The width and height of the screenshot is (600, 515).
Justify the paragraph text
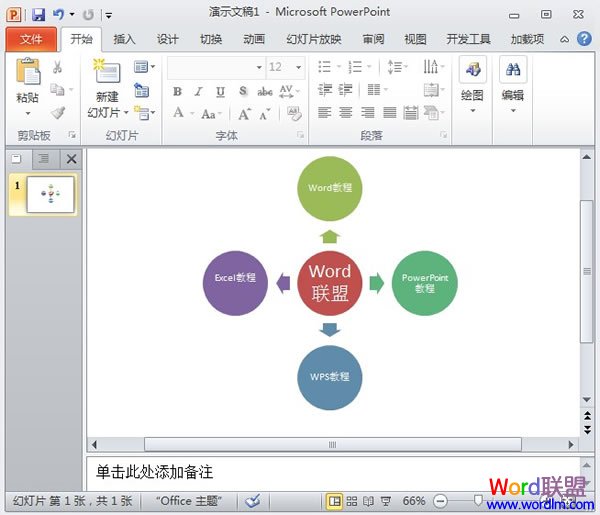(390, 112)
